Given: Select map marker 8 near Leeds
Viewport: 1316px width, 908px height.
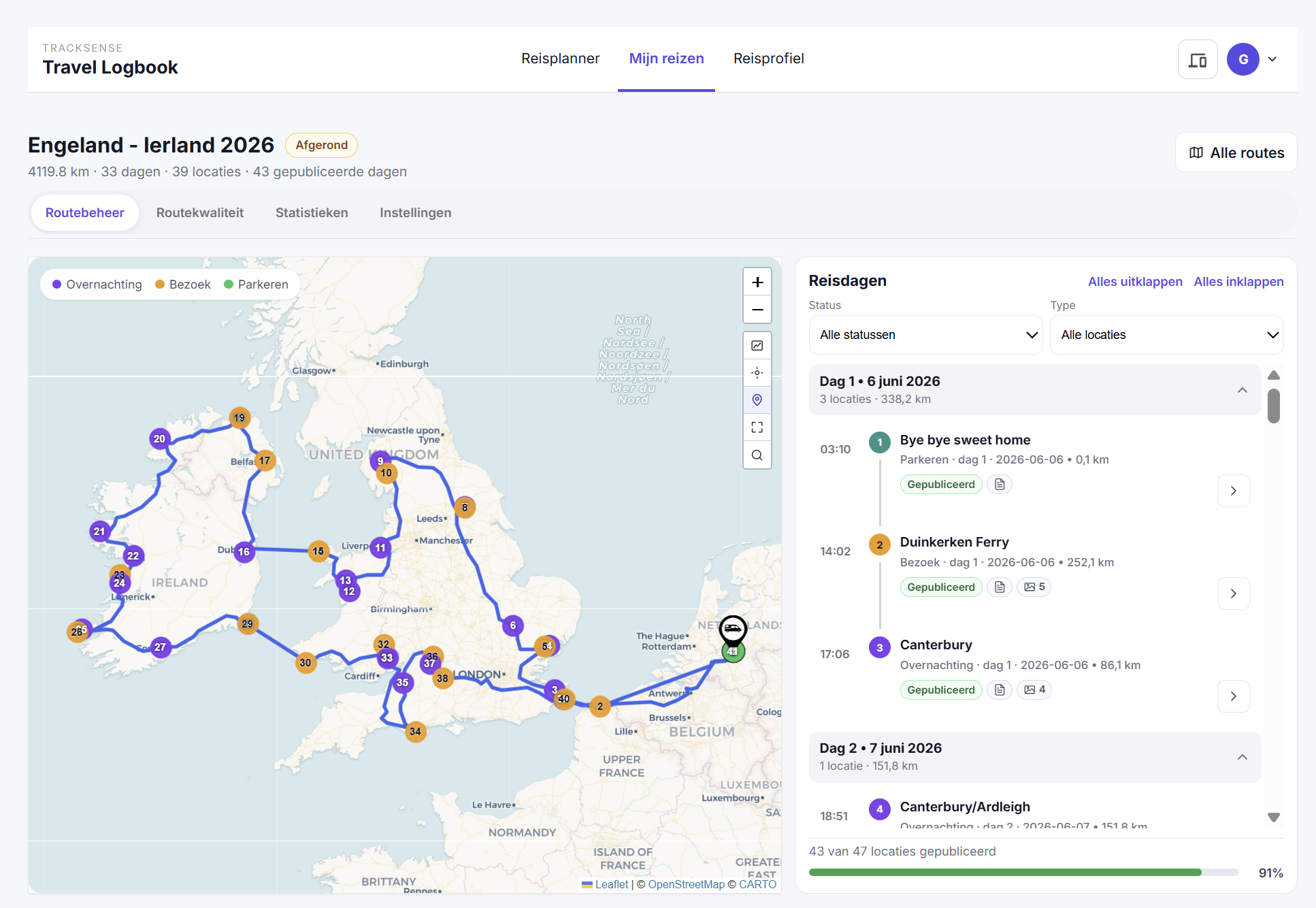Looking at the screenshot, I should point(465,508).
